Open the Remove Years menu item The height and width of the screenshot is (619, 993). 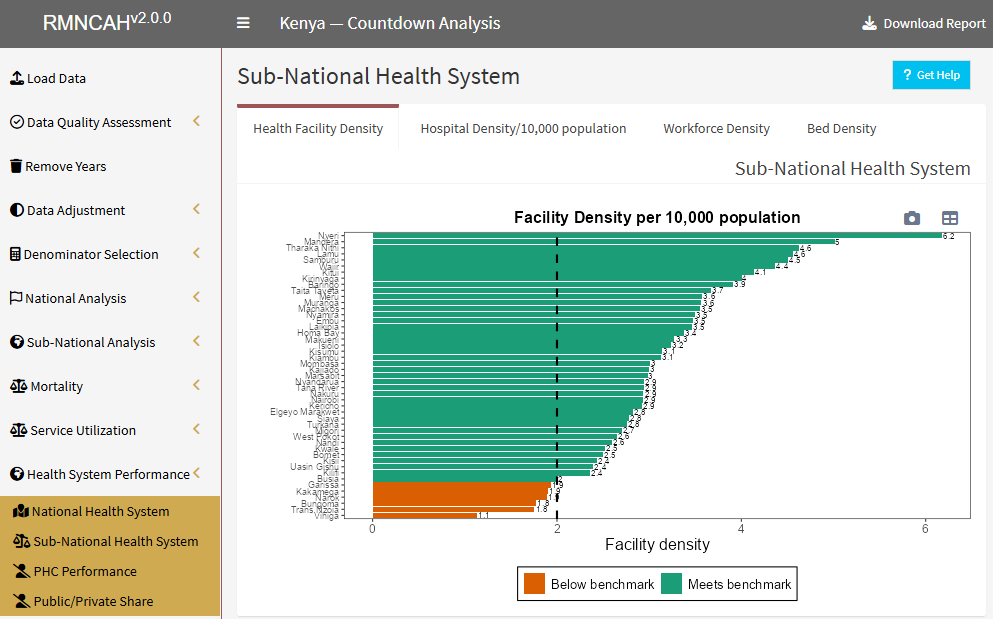(x=110, y=166)
